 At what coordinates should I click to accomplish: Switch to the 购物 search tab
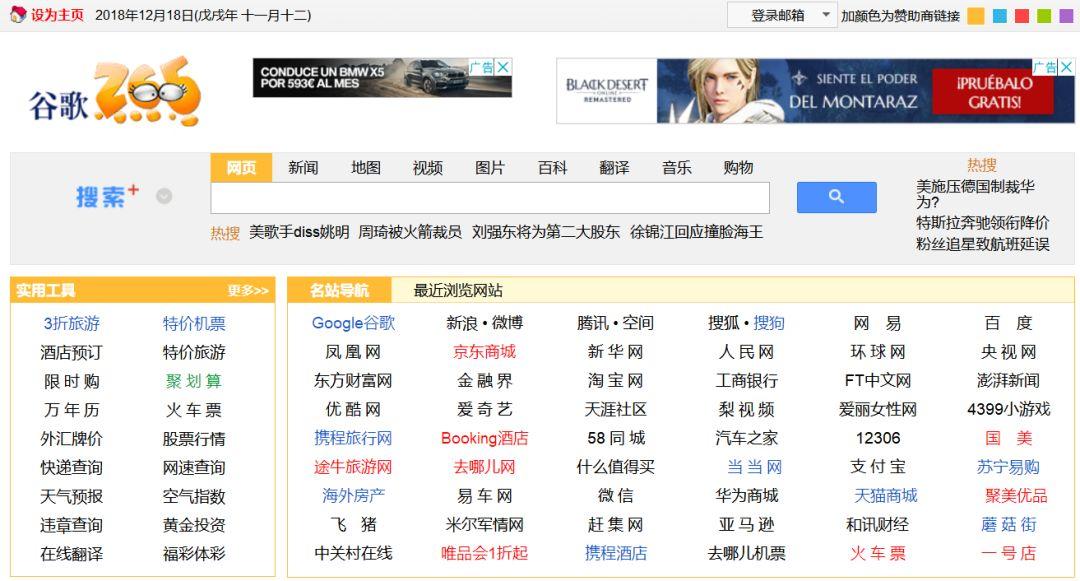click(x=738, y=167)
